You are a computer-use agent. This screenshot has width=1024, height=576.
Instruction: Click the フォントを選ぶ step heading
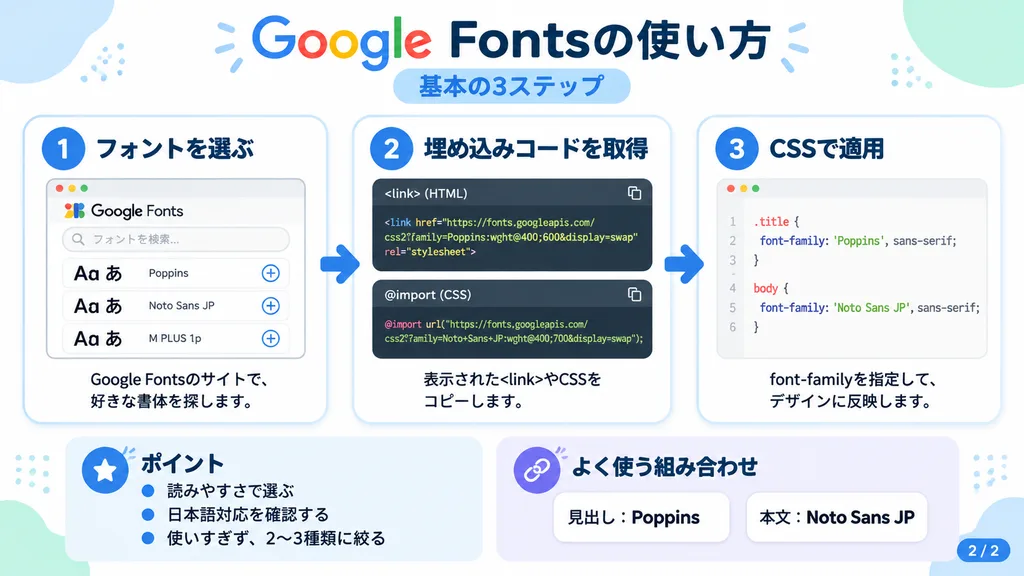(x=175, y=149)
